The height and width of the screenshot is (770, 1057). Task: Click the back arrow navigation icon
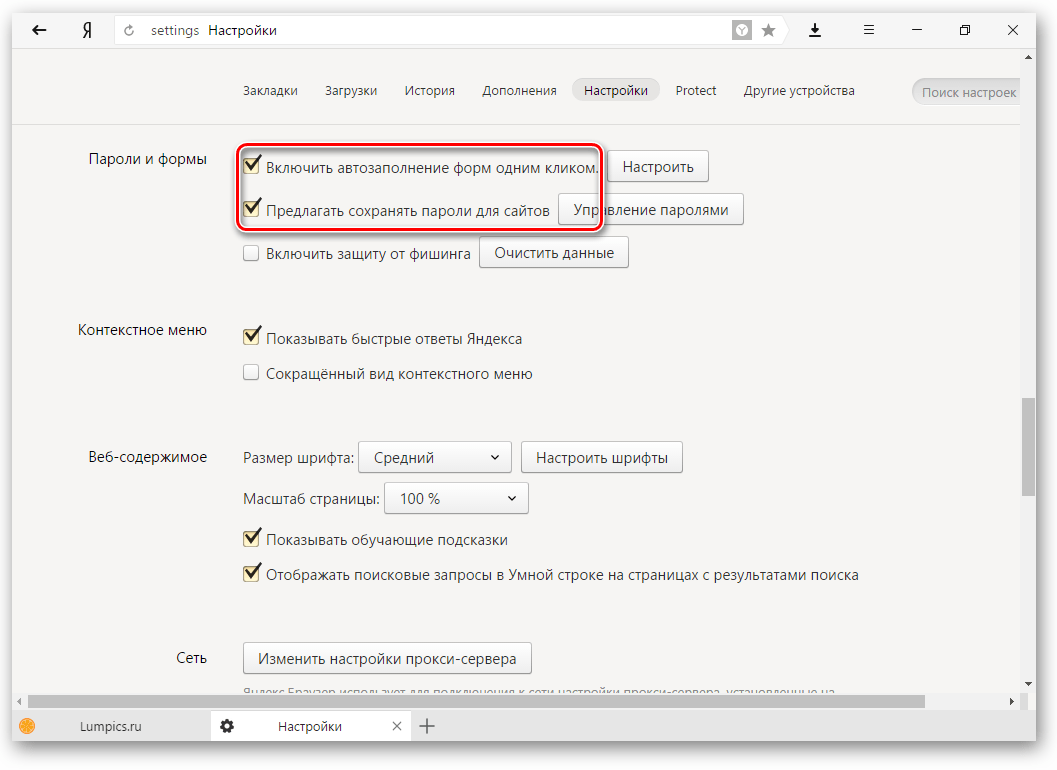(x=39, y=30)
